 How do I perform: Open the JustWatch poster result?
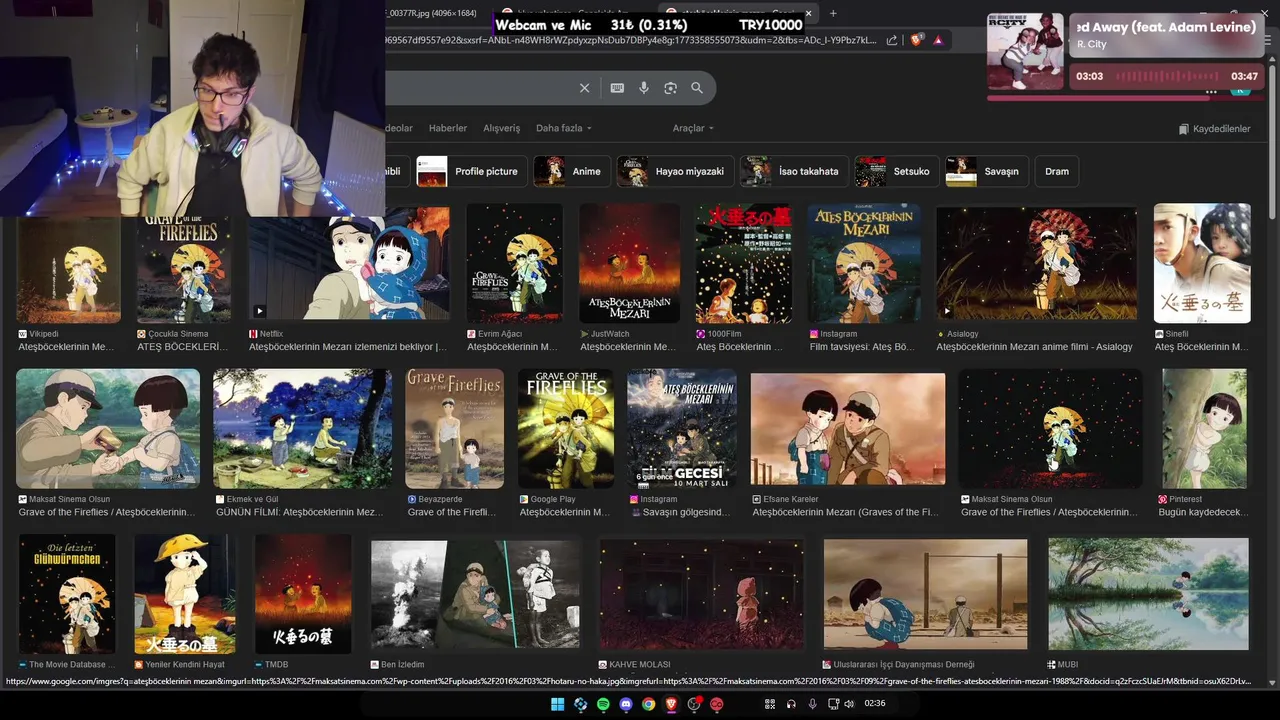point(629,264)
